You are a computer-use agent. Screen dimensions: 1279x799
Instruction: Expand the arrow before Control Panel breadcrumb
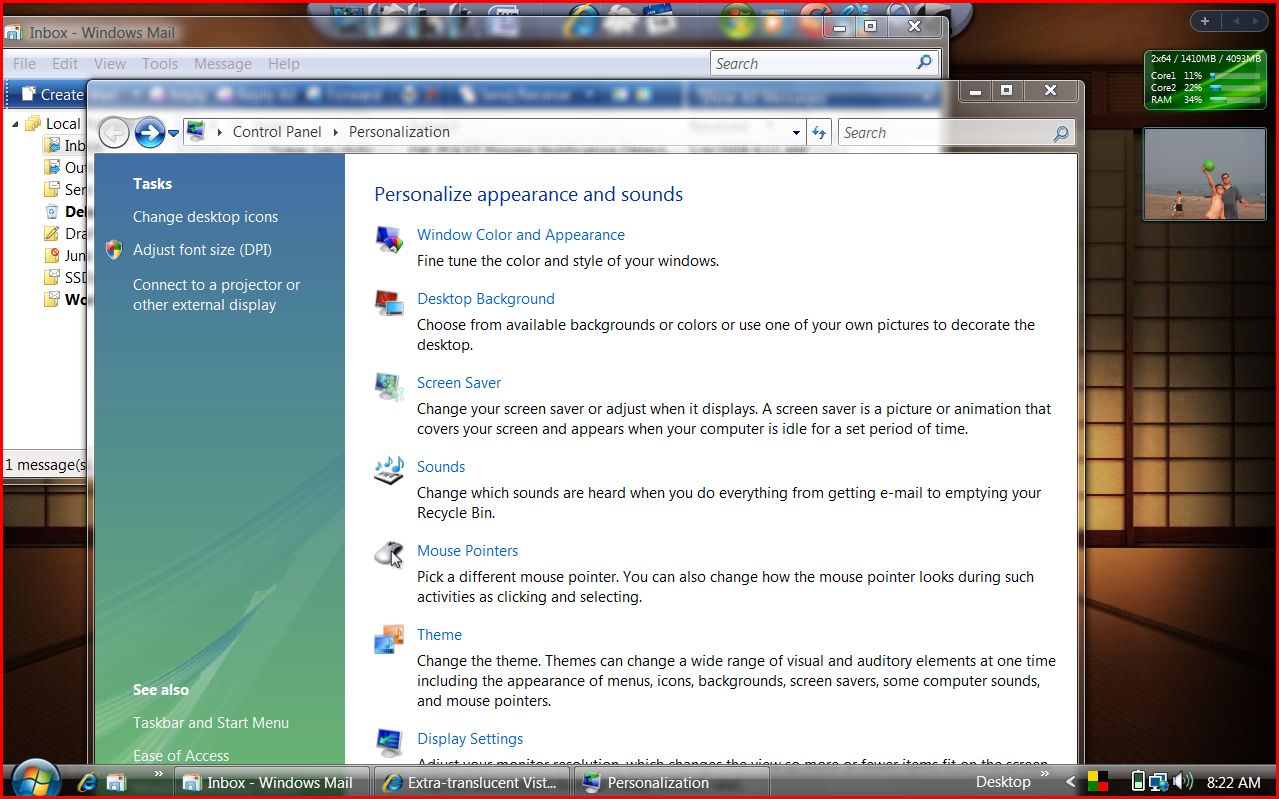point(220,132)
